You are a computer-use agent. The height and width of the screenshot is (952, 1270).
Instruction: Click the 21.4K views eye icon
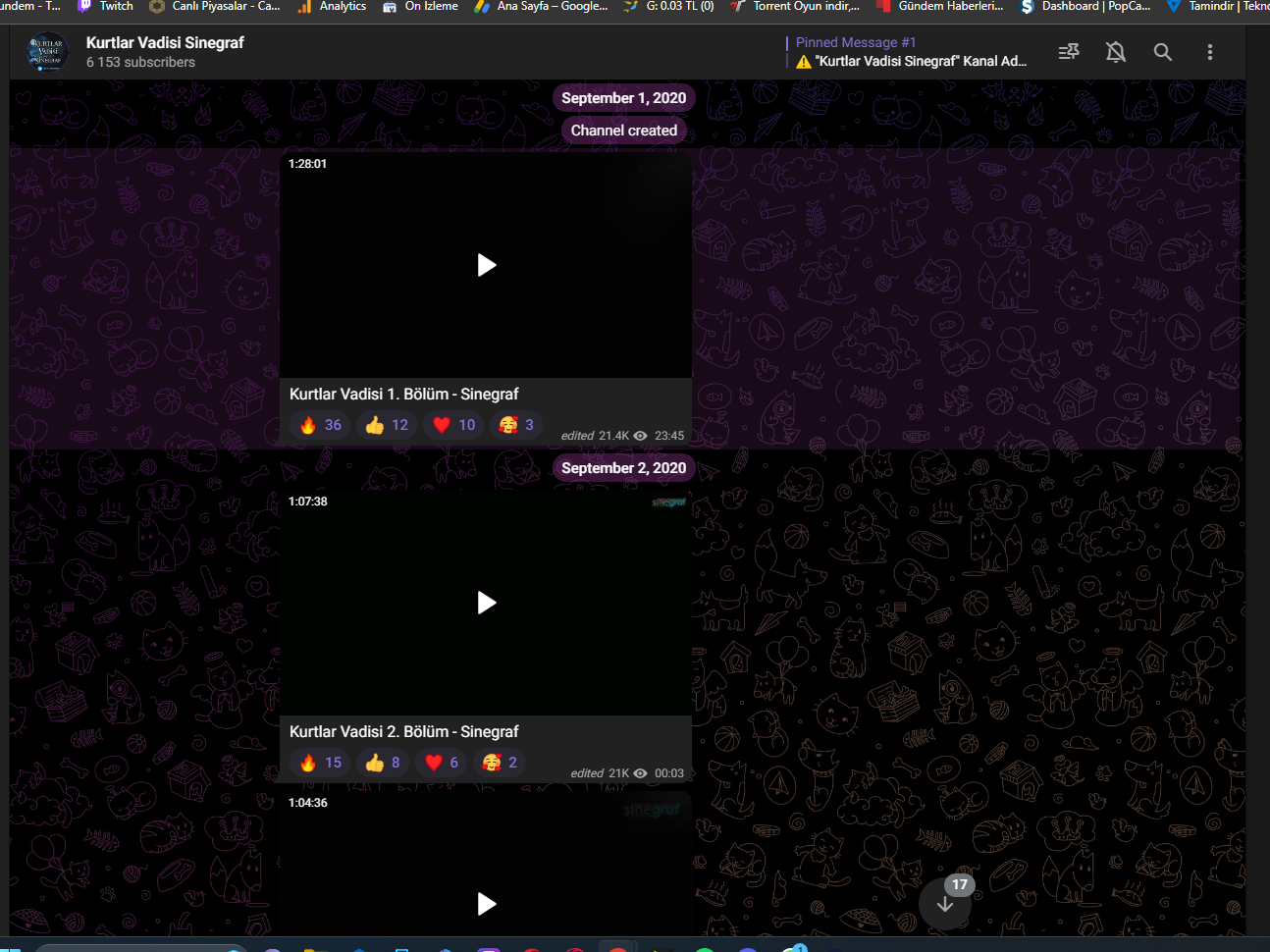click(641, 436)
